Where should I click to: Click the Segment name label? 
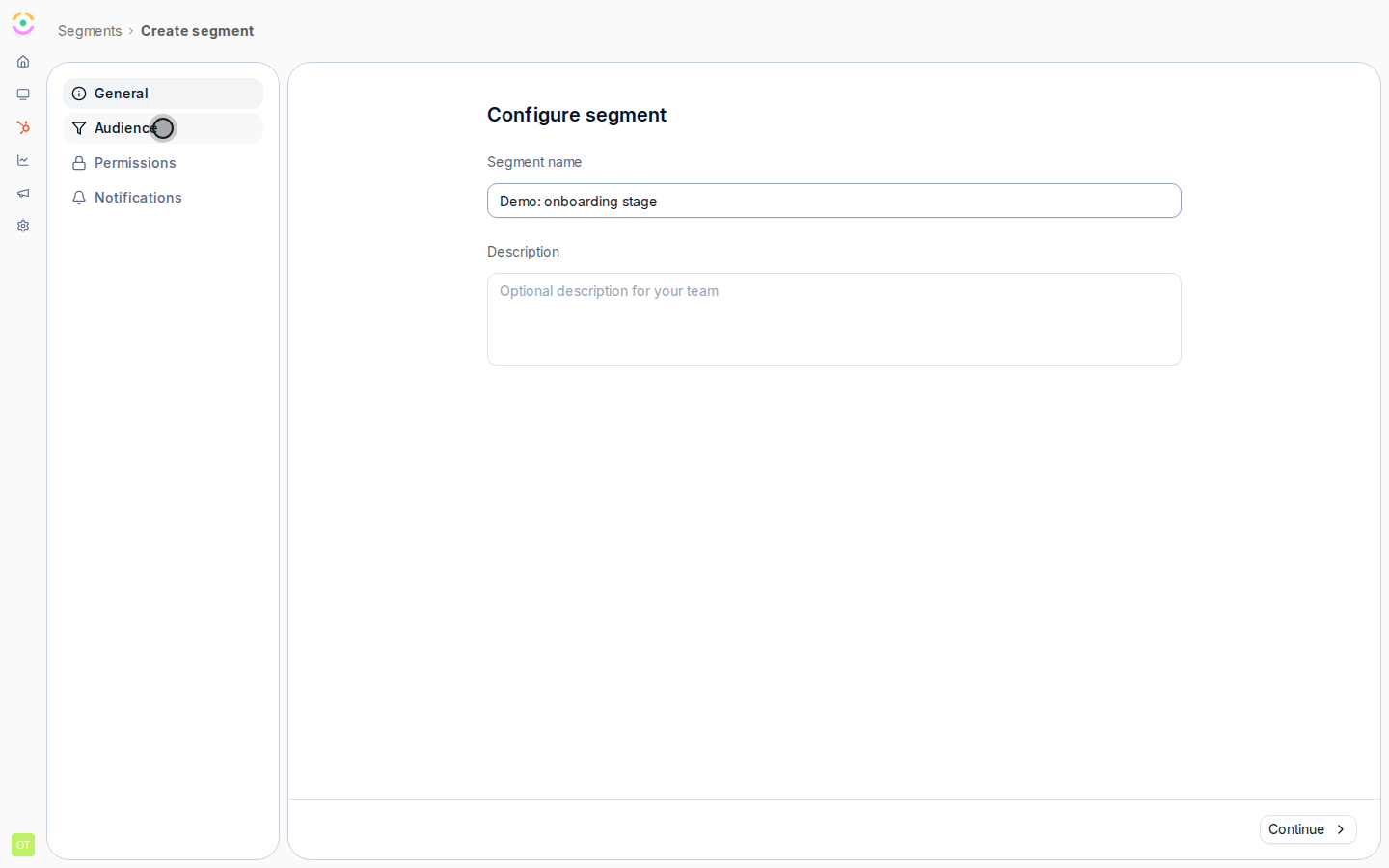click(534, 162)
